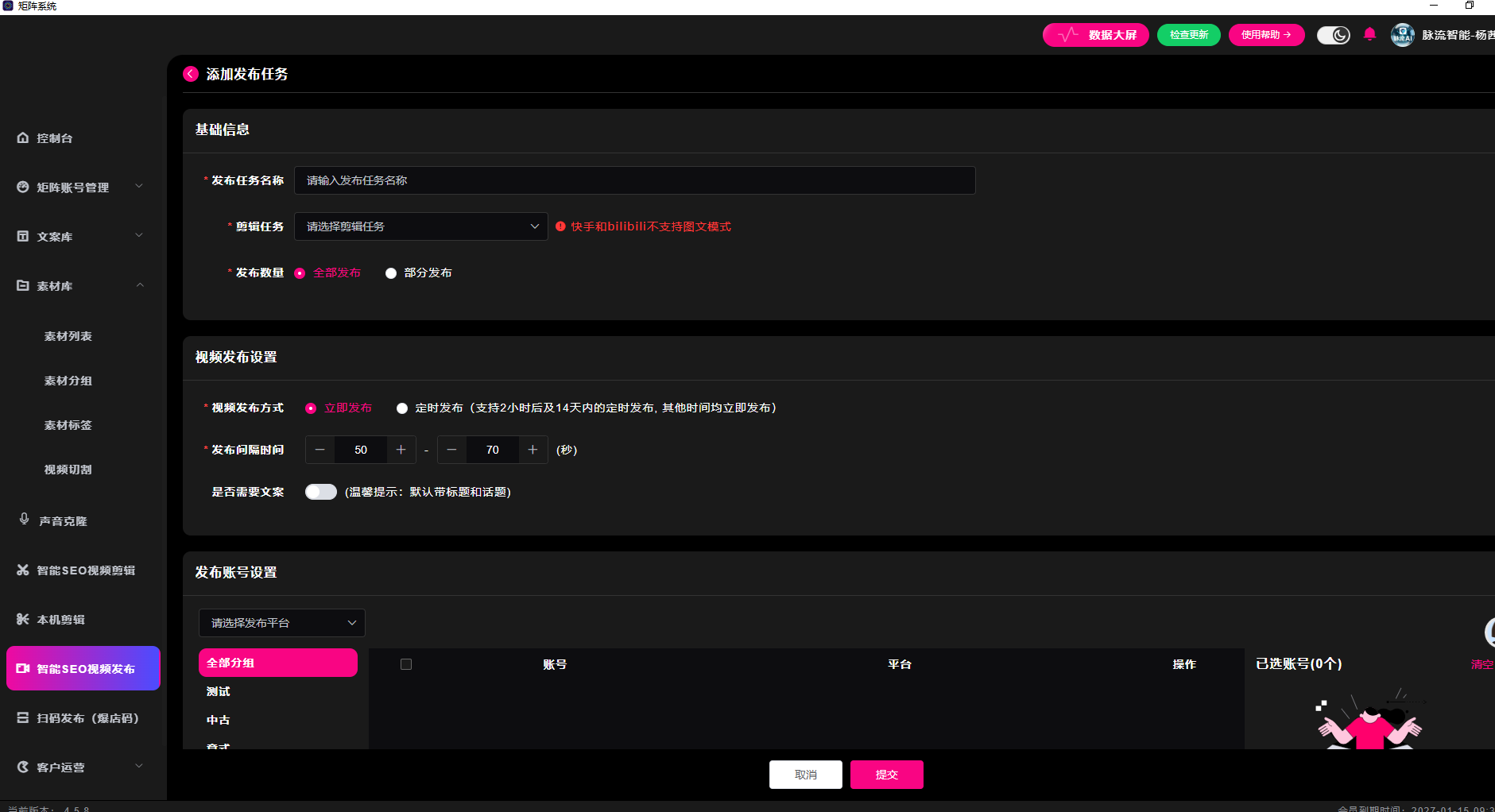Open 视频切割 in sidebar
Screen dimensions: 1495x812
tap(68, 470)
